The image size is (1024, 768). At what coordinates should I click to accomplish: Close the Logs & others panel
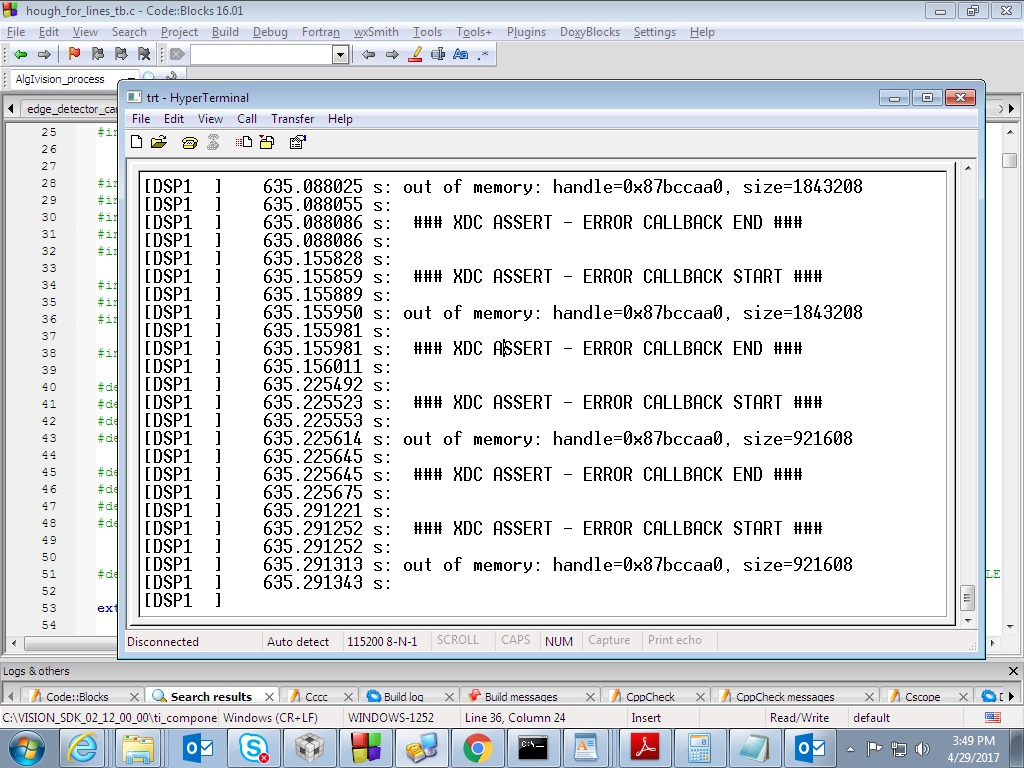tap(1013, 671)
